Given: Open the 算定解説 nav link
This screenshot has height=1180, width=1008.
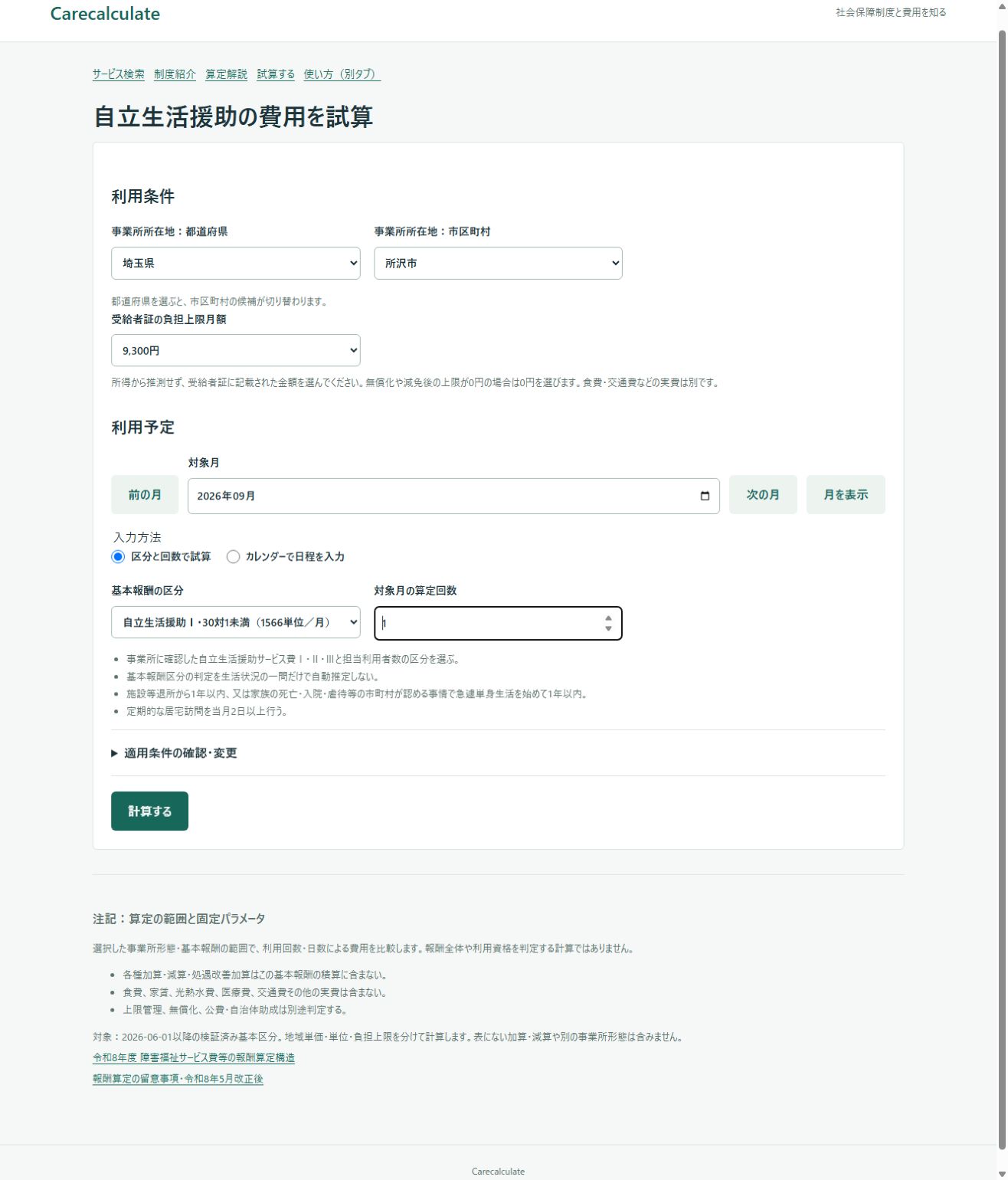Looking at the screenshot, I should tap(226, 74).
